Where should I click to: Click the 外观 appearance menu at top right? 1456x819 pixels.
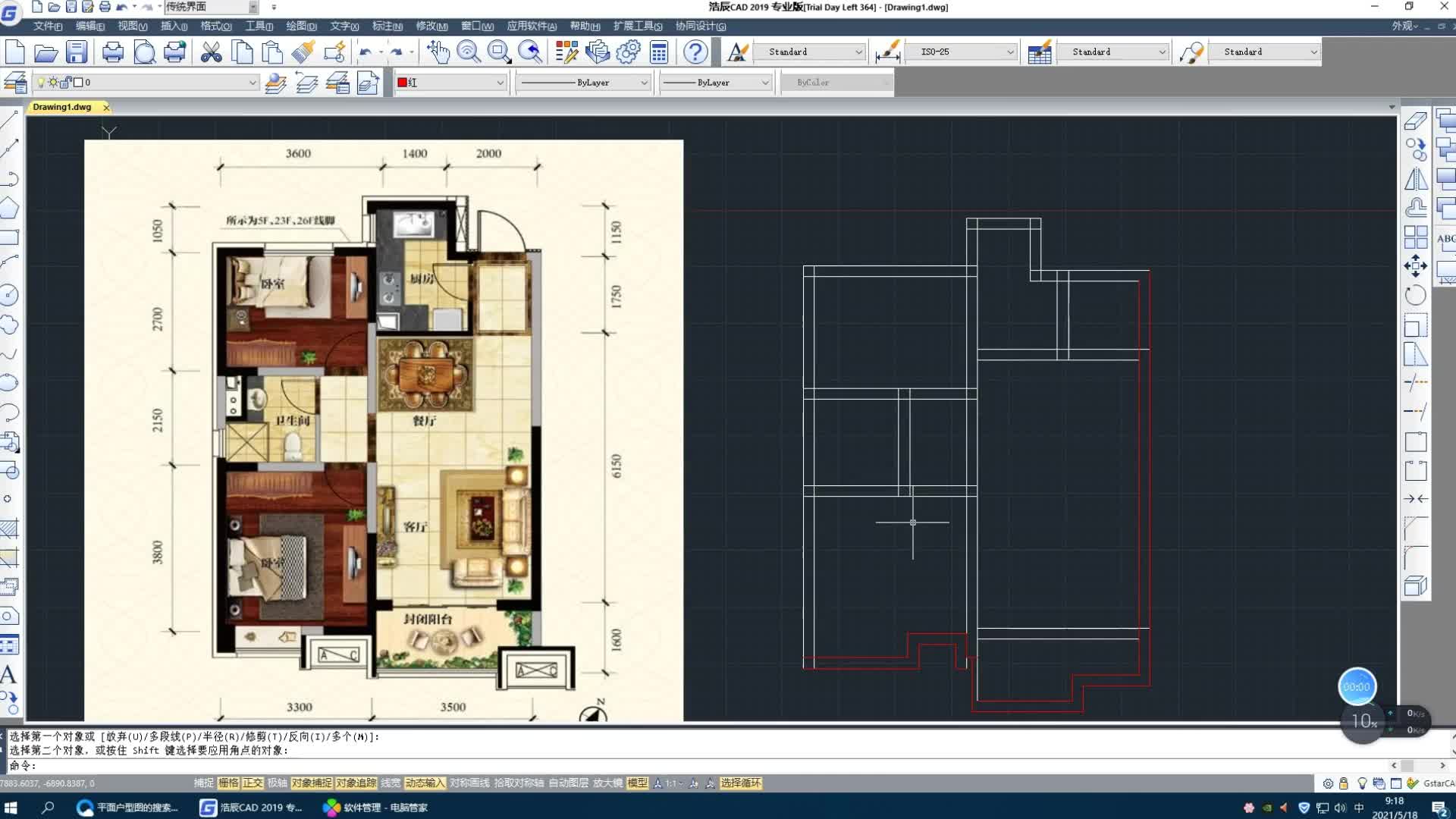(1404, 27)
